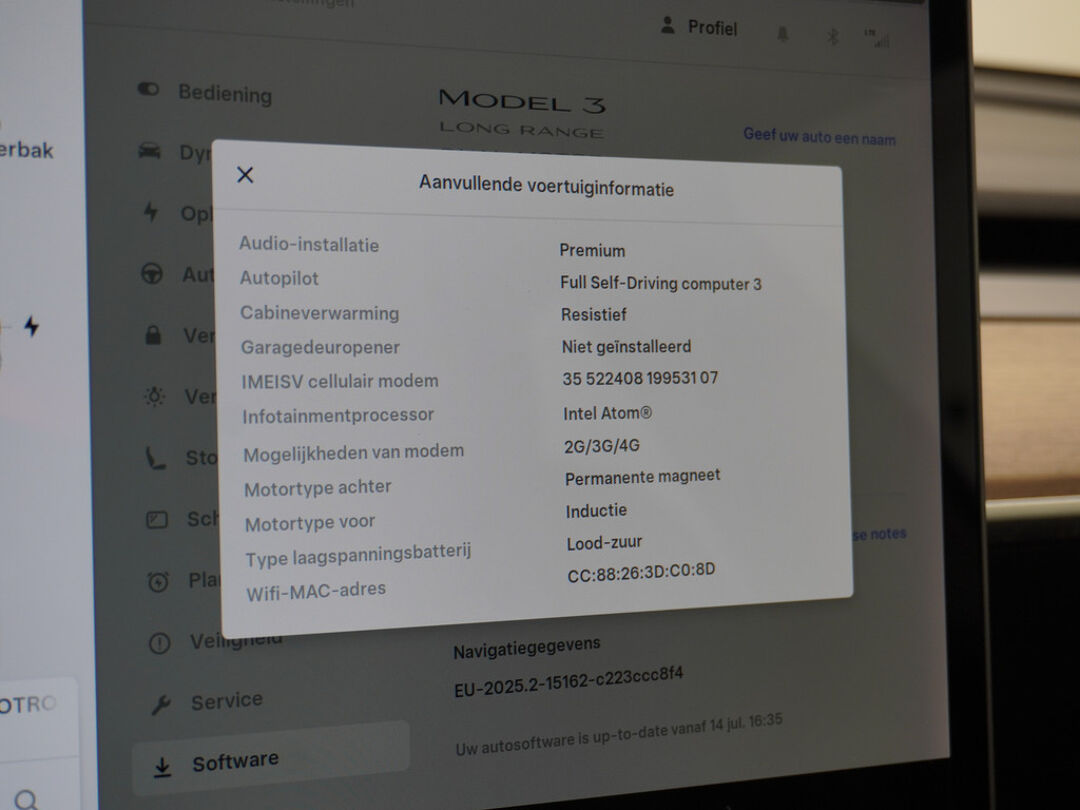
Task: Open scheduling via the alarm clock icon
Action: point(158,581)
